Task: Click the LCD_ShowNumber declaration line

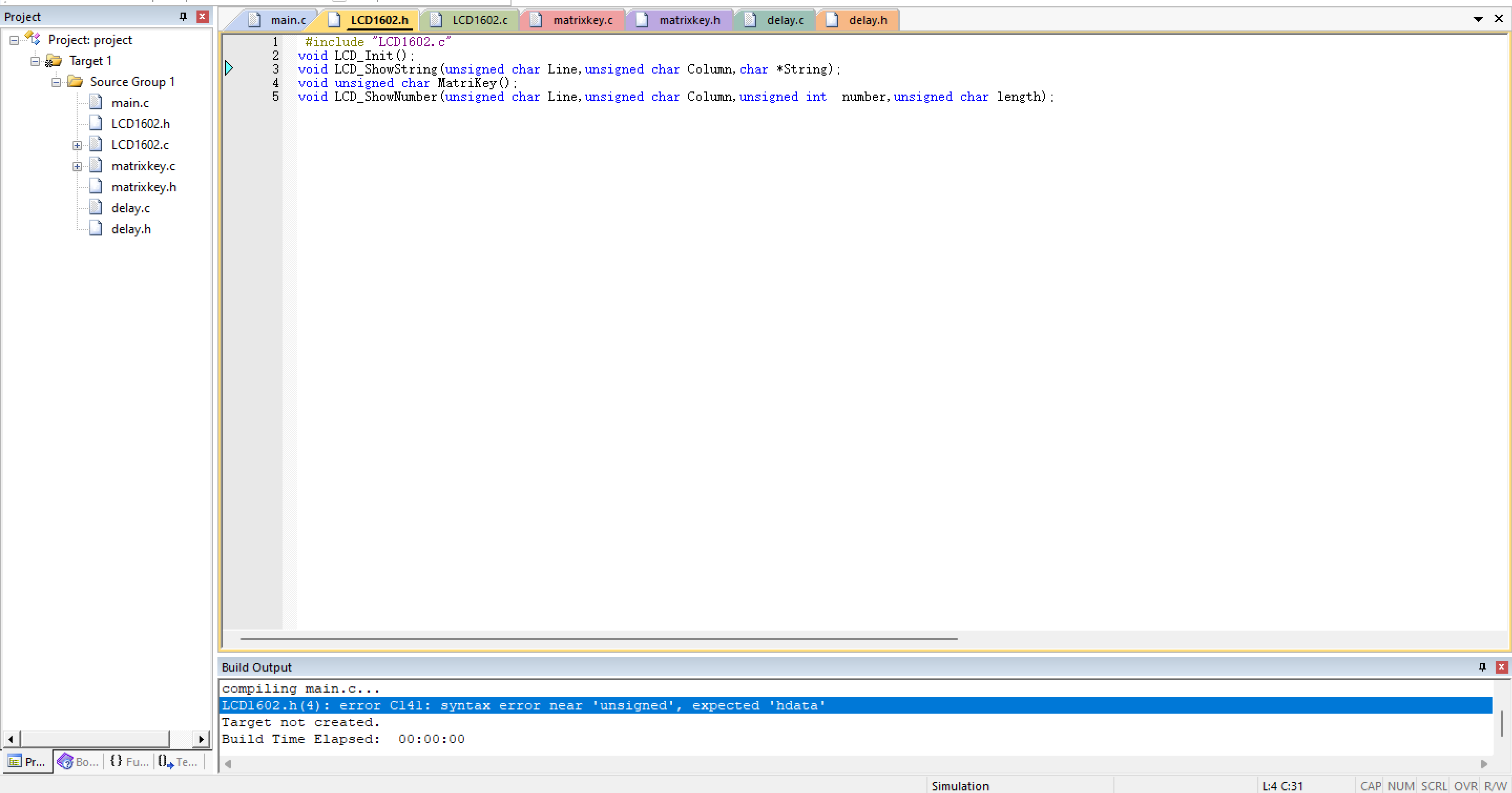Action: (x=675, y=96)
